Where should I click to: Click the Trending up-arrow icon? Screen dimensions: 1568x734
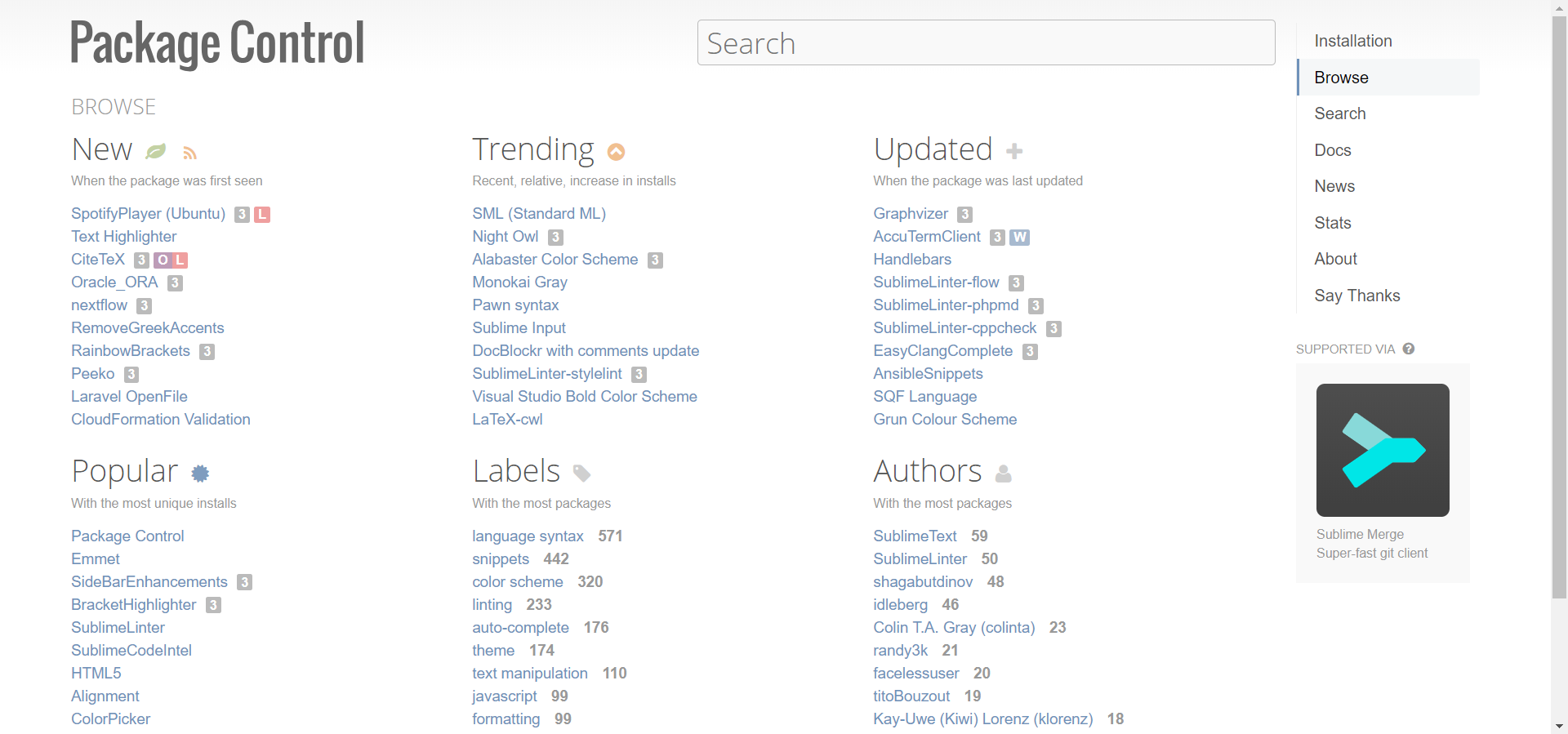click(617, 152)
